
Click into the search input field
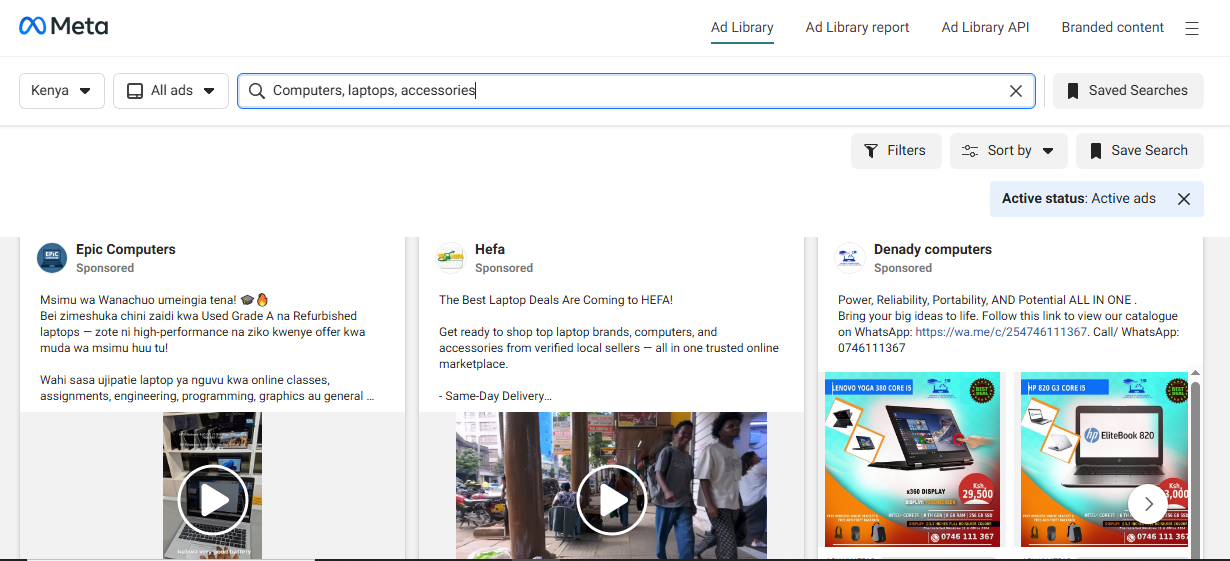[x=635, y=91]
